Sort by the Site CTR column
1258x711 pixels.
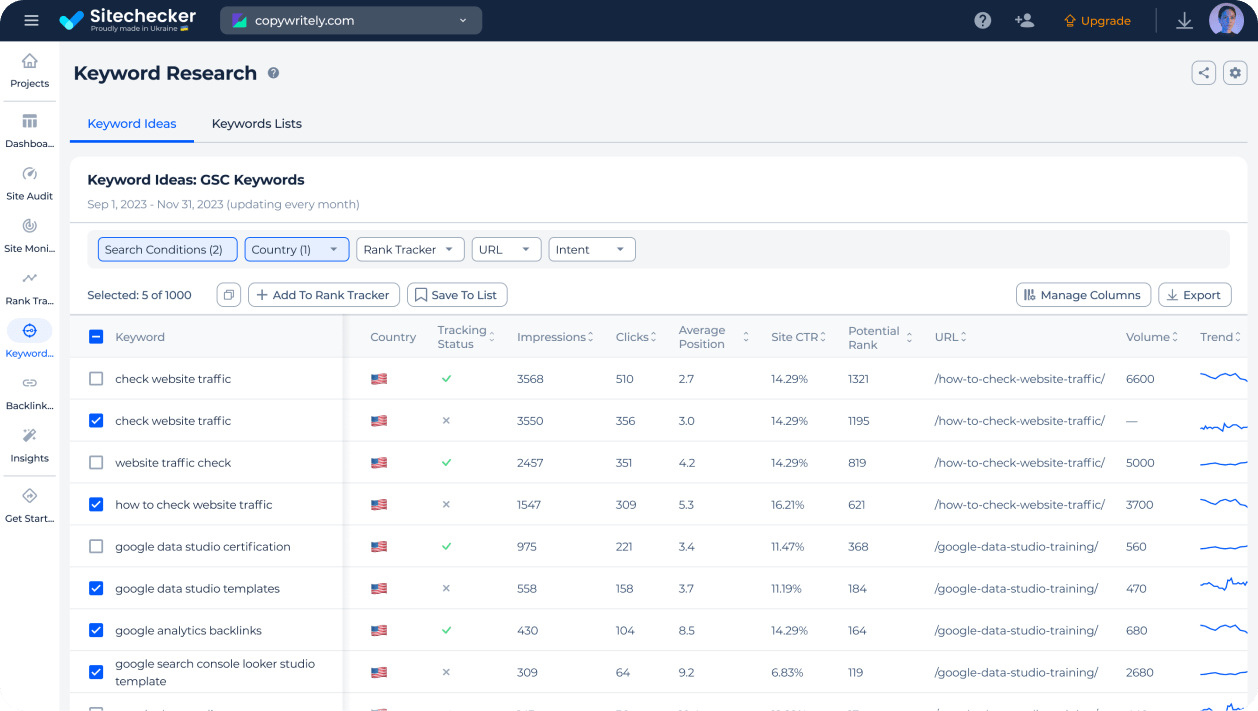point(798,337)
